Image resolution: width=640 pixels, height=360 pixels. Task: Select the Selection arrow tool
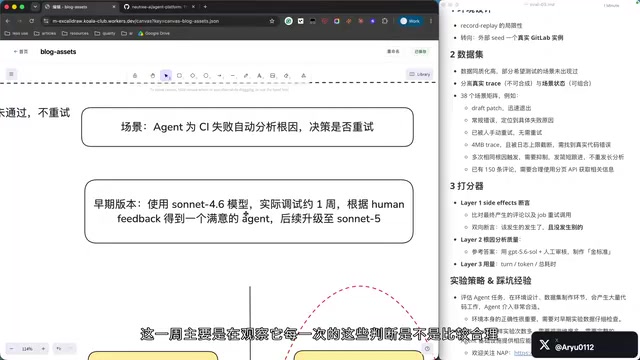(166, 76)
